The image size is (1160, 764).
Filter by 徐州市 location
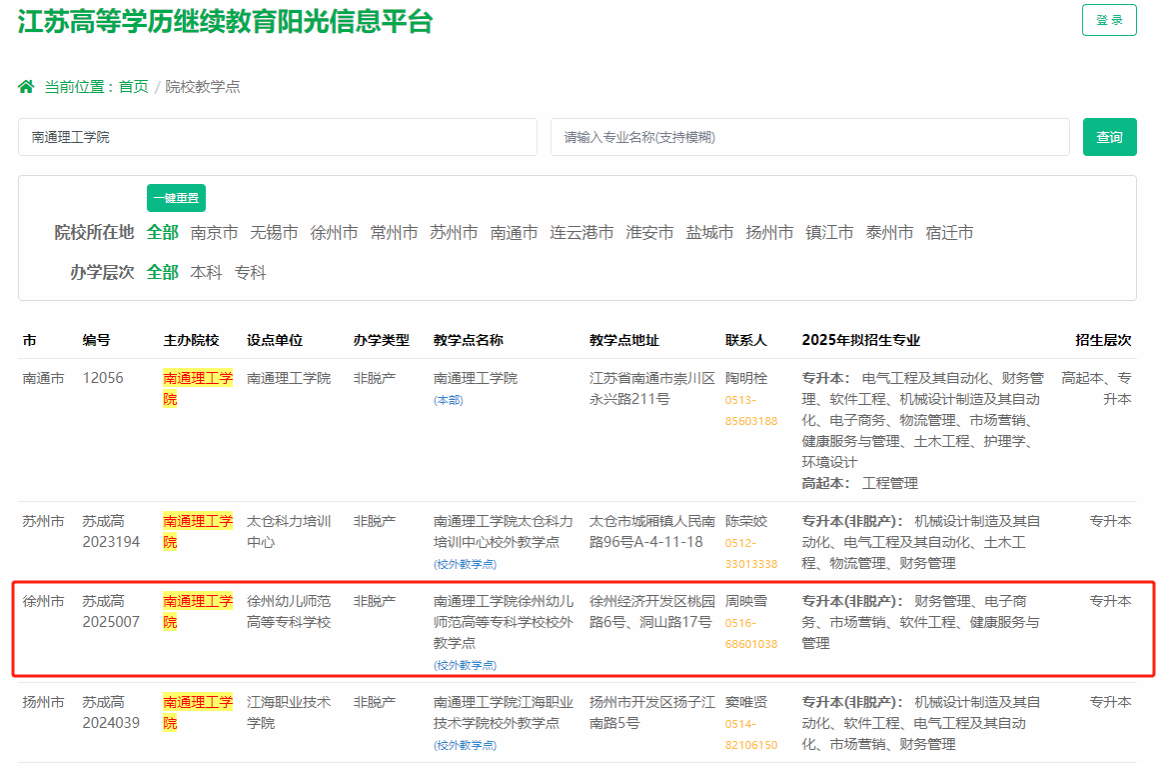(334, 233)
